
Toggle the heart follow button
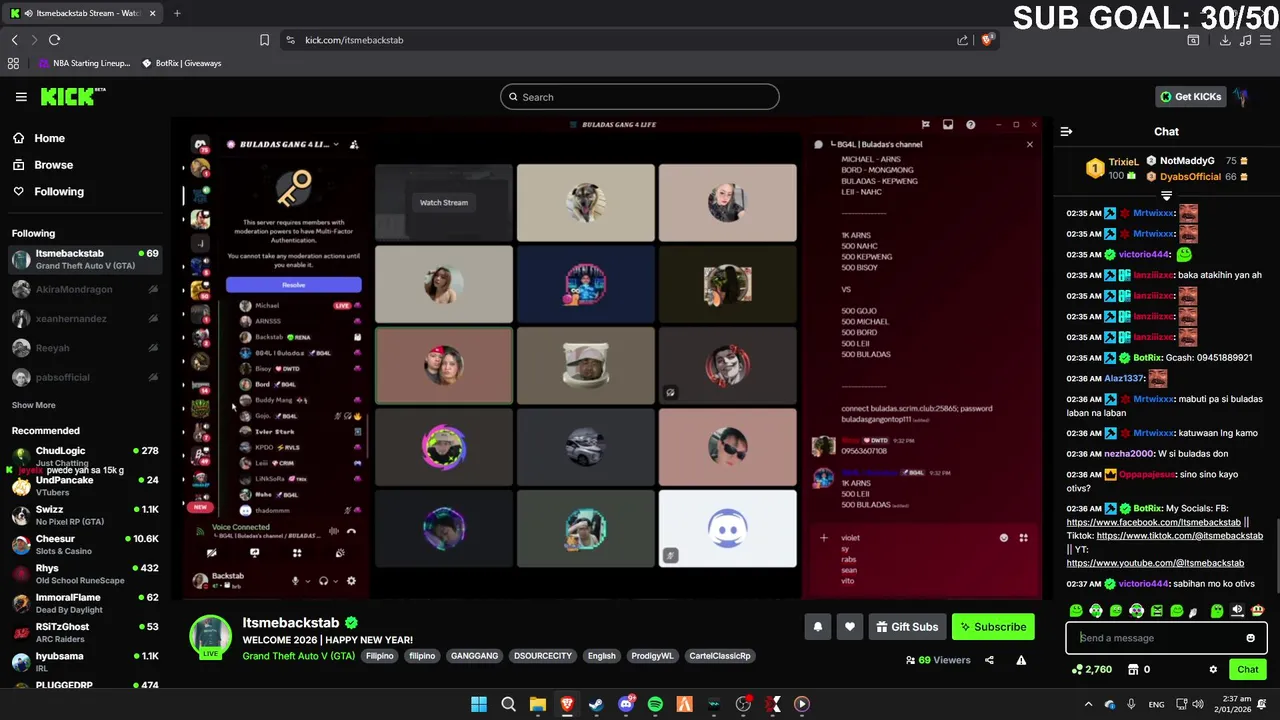(x=849, y=627)
